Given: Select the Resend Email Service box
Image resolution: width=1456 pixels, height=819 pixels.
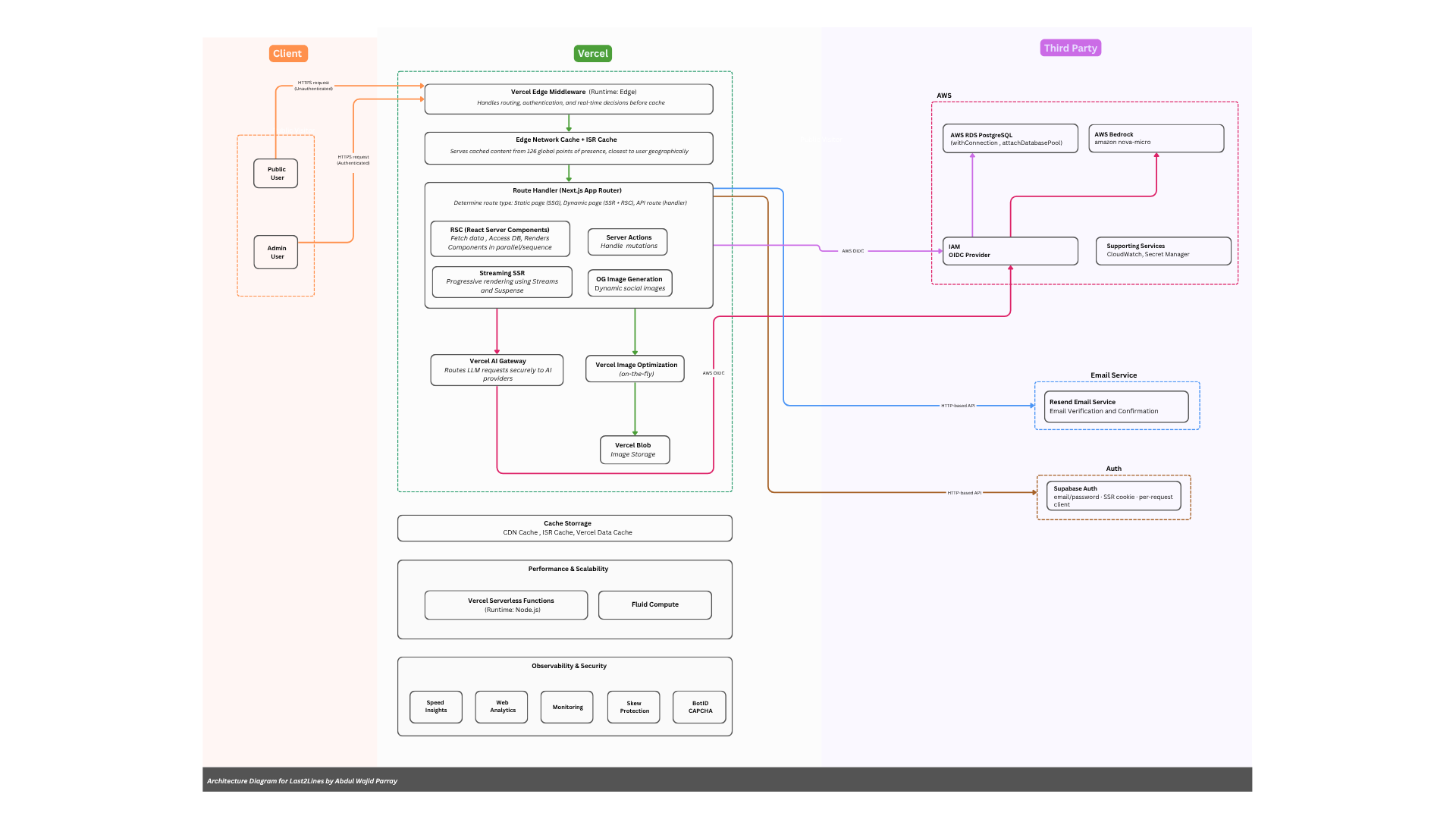Looking at the screenshot, I should [1116, 406].
